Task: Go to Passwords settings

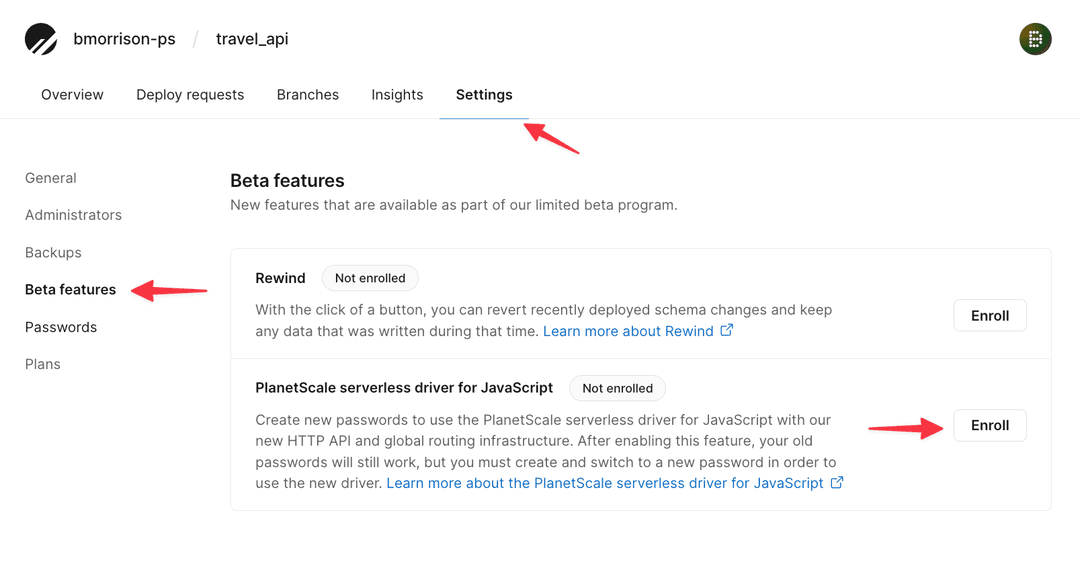Action: click(61, 327)
